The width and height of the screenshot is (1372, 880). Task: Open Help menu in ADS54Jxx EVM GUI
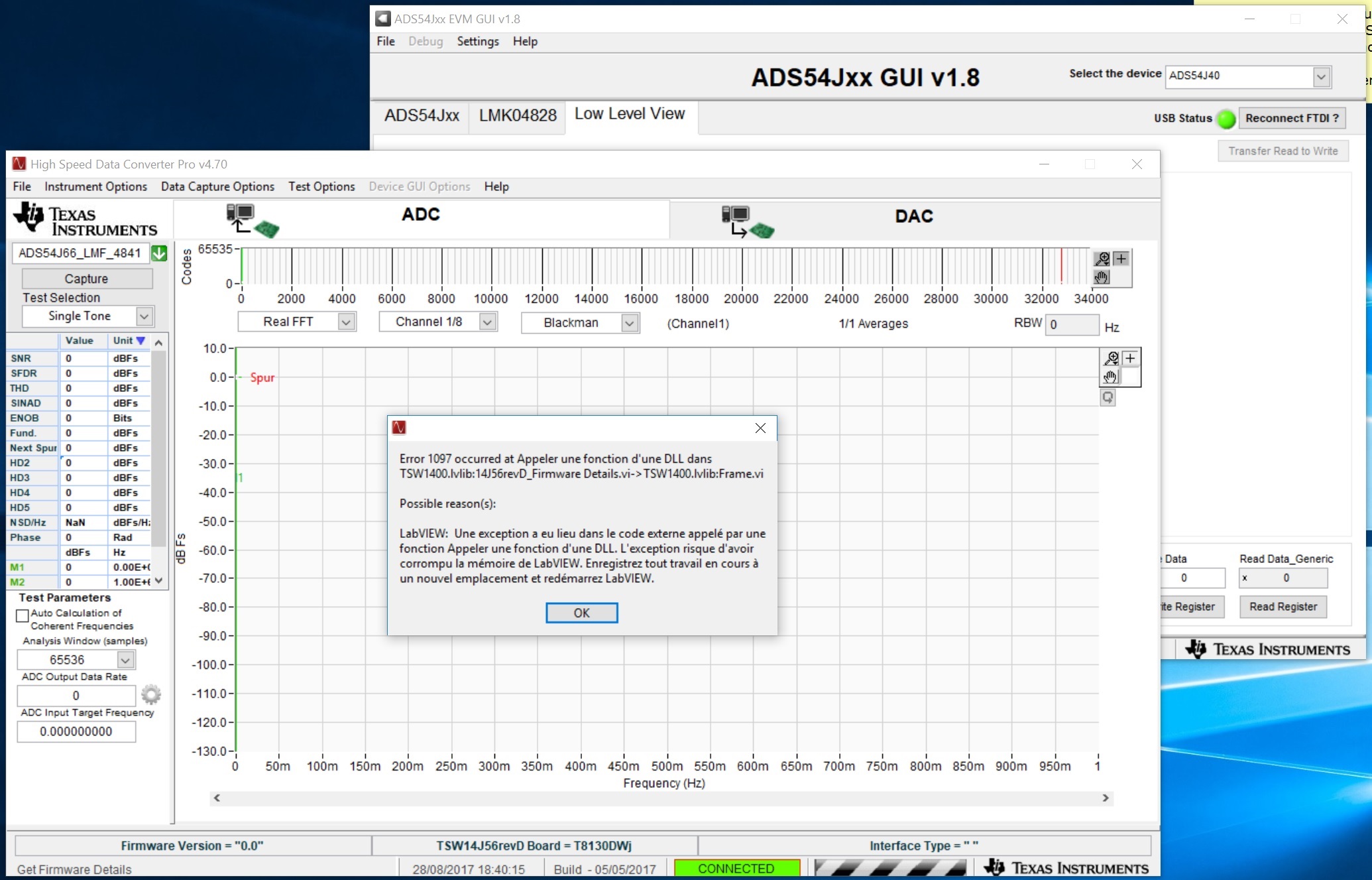pyautogui.click(x=525, y=41)
